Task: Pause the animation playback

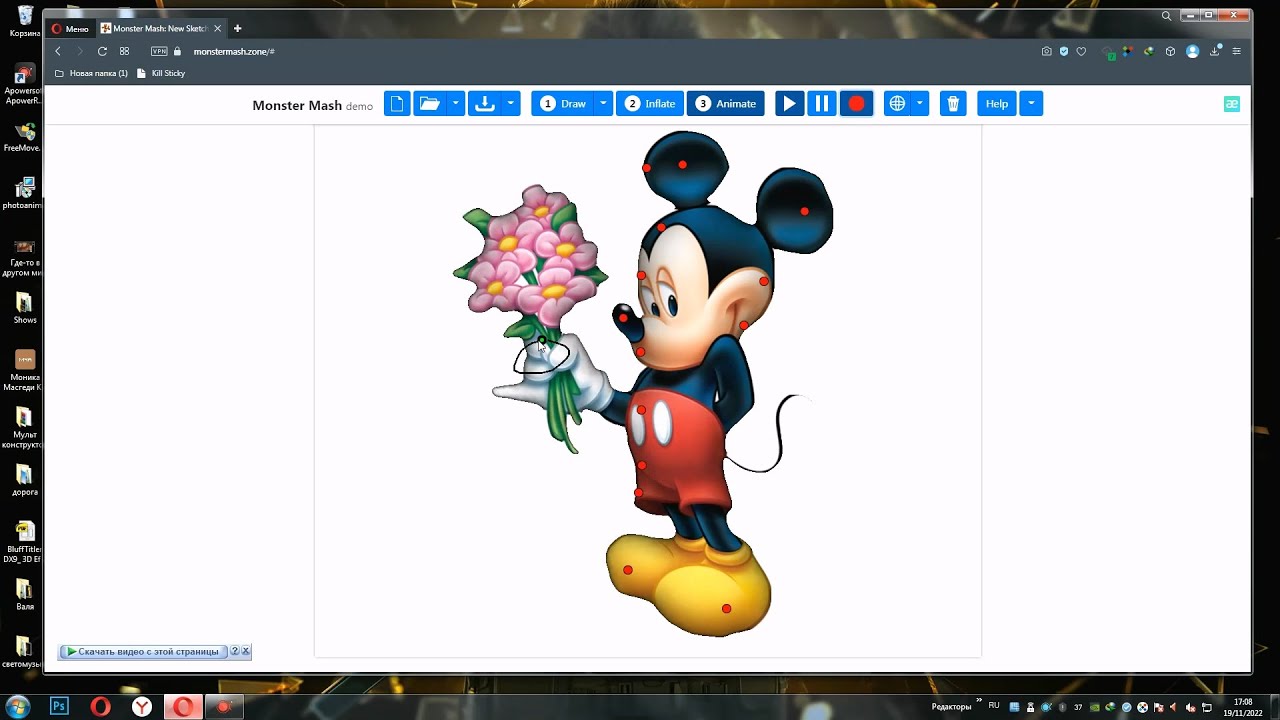Action: 822,104
